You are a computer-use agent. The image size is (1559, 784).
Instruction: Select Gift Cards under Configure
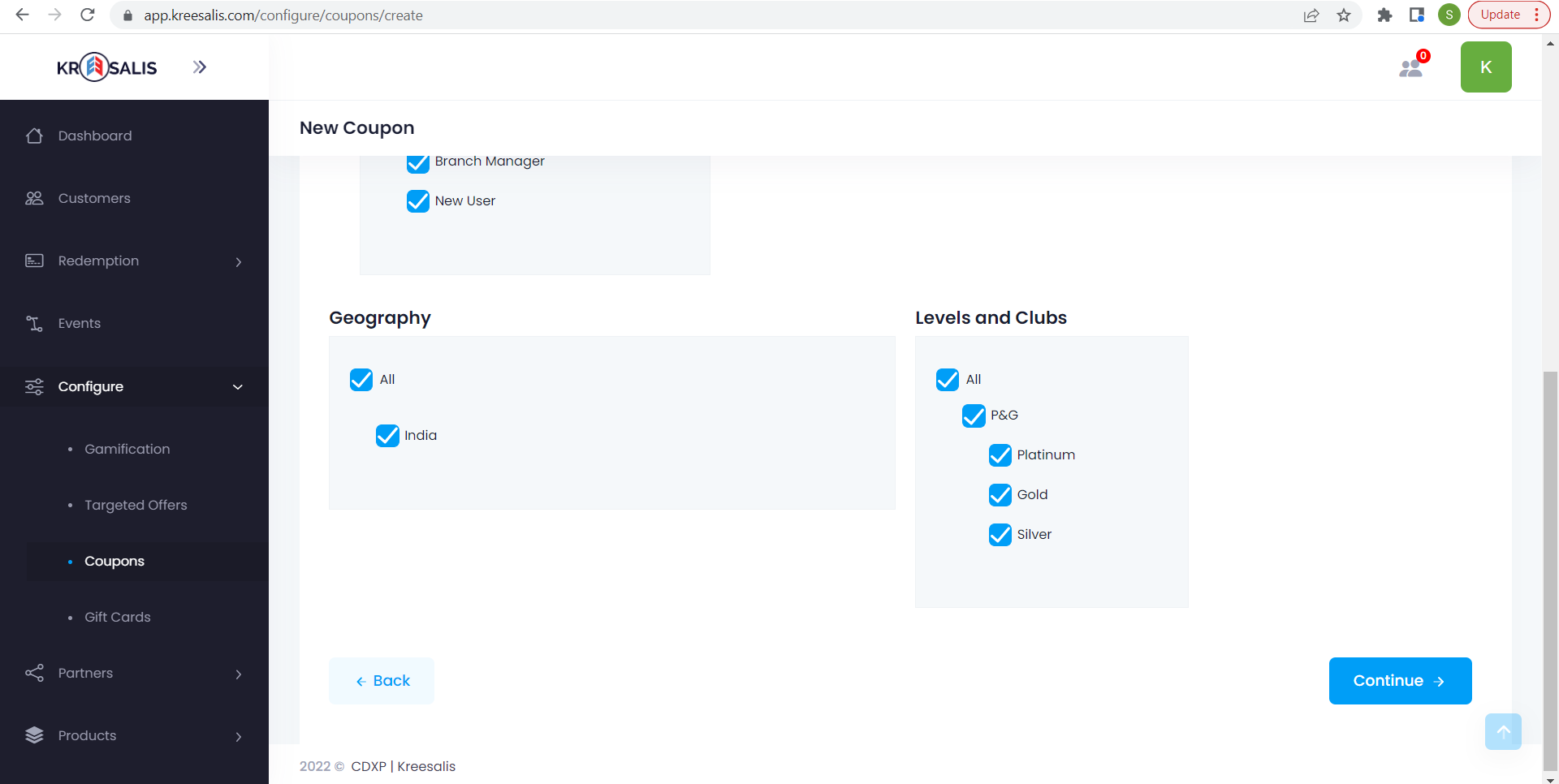tap(118, 617)
